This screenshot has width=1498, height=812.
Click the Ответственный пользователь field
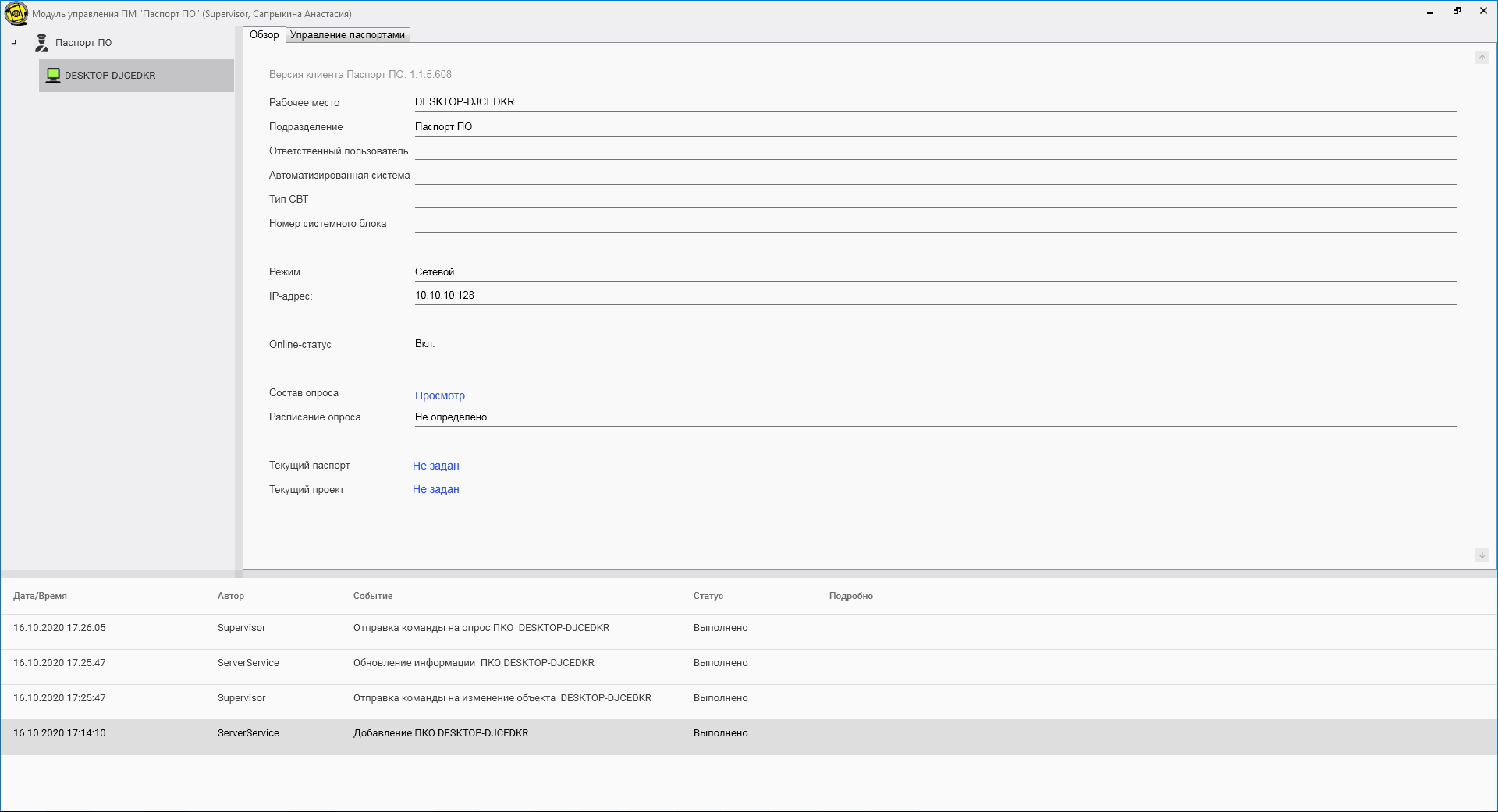(x=935, y=151)
